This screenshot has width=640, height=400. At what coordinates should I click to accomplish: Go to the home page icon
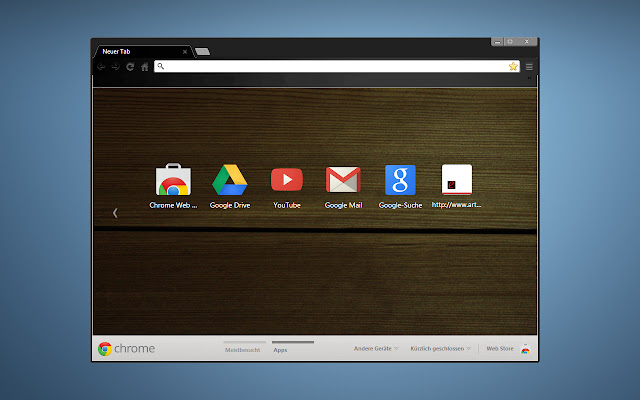[x=144, y=67]
